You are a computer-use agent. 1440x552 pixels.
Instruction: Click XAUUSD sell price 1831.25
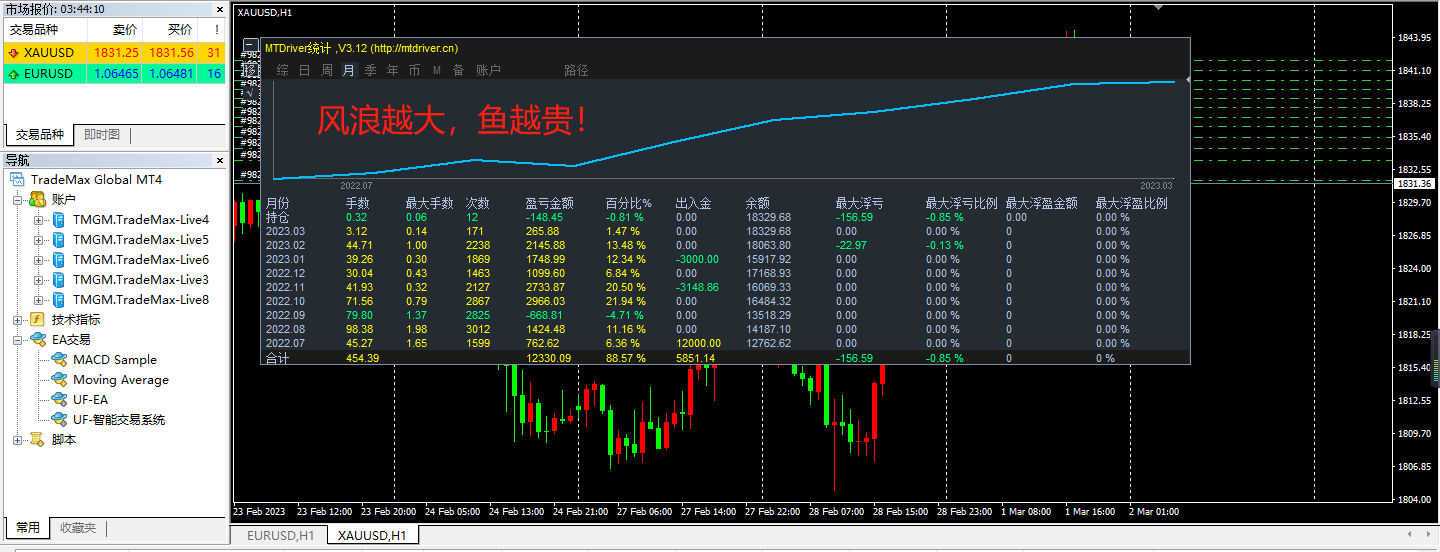pyautogui.click(x=116, y=52)
